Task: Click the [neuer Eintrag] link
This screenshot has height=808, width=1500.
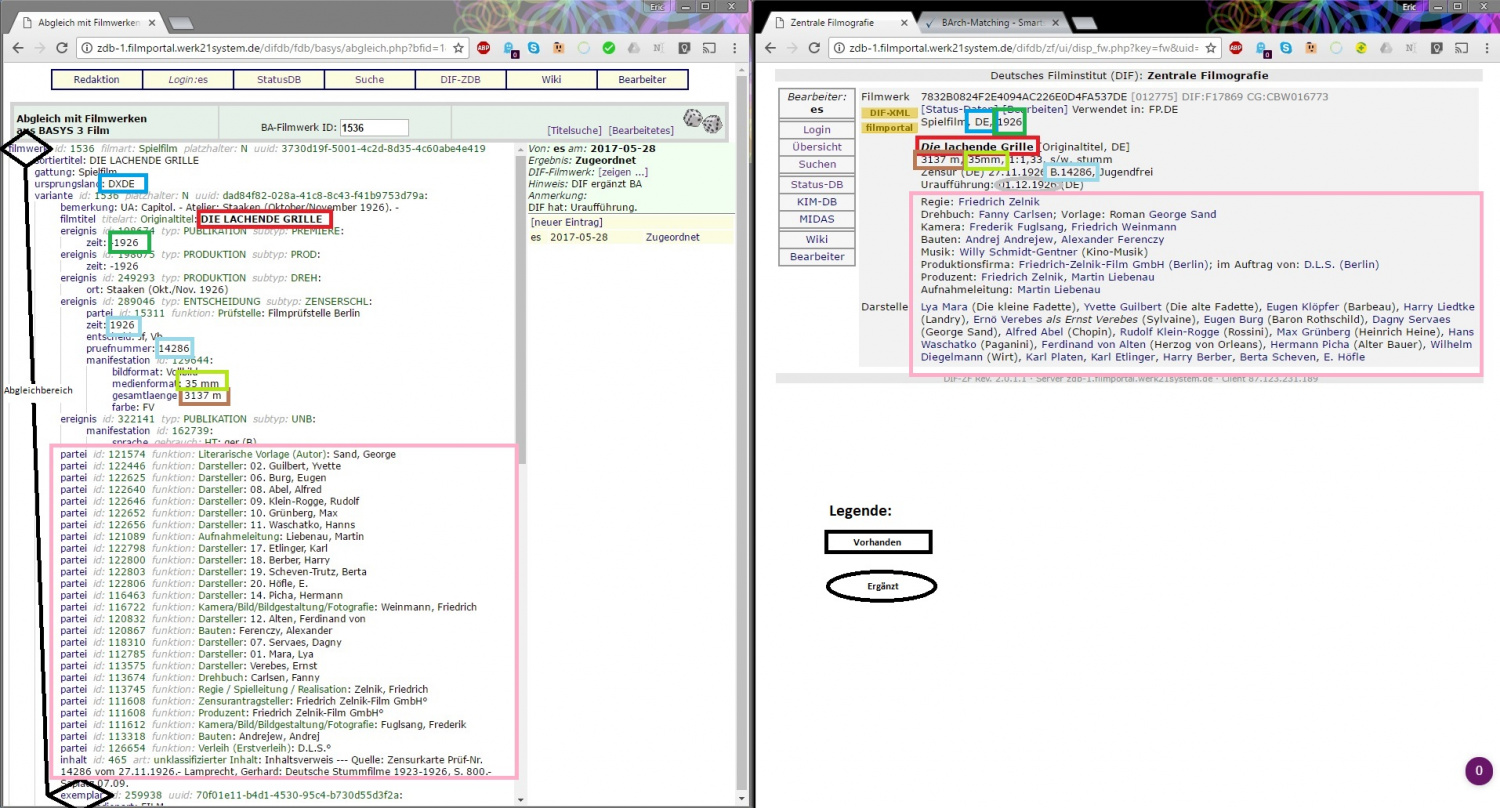Action: [x=565, y=222]
